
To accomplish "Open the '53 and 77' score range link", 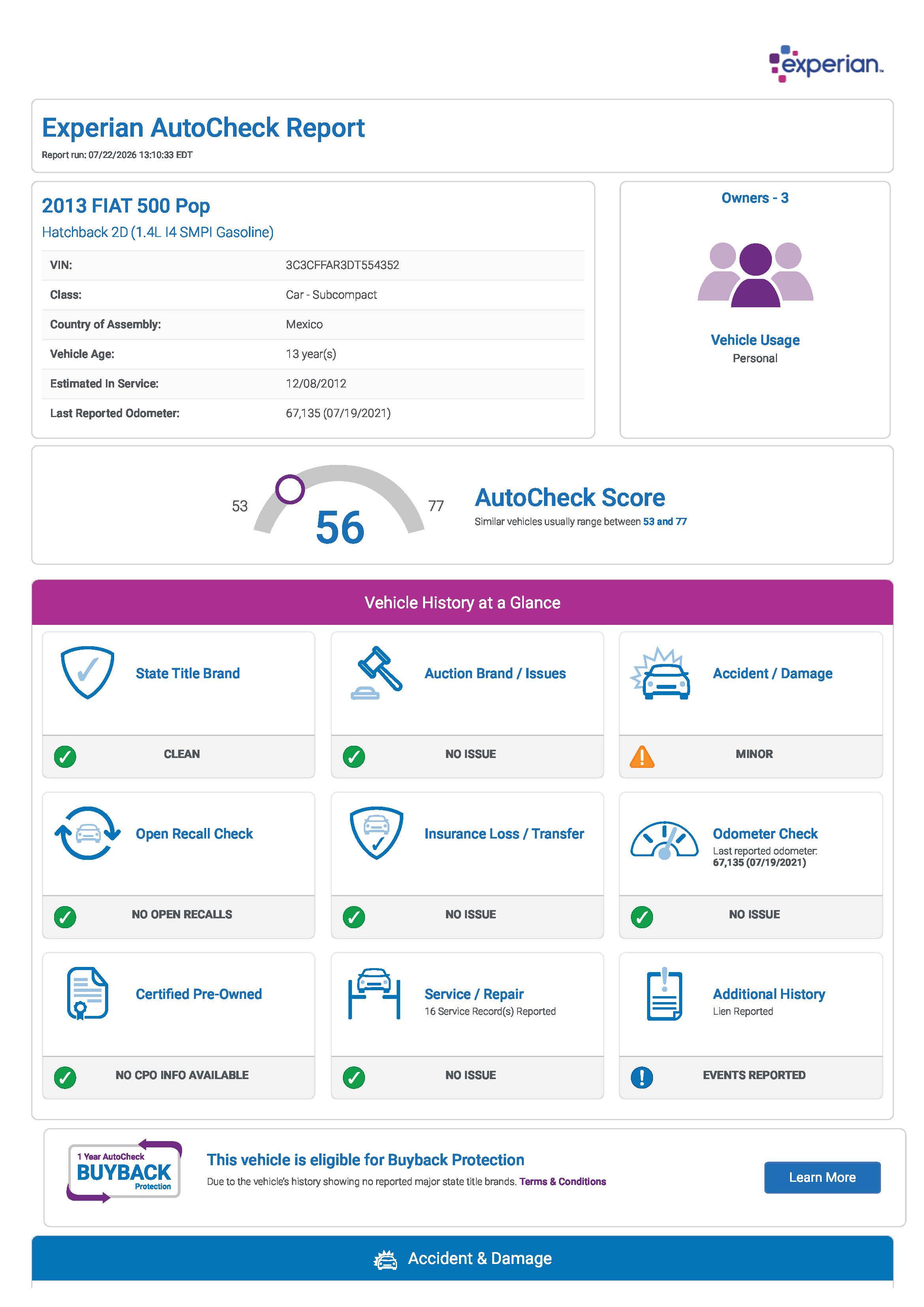I will (x=664, y=521).
